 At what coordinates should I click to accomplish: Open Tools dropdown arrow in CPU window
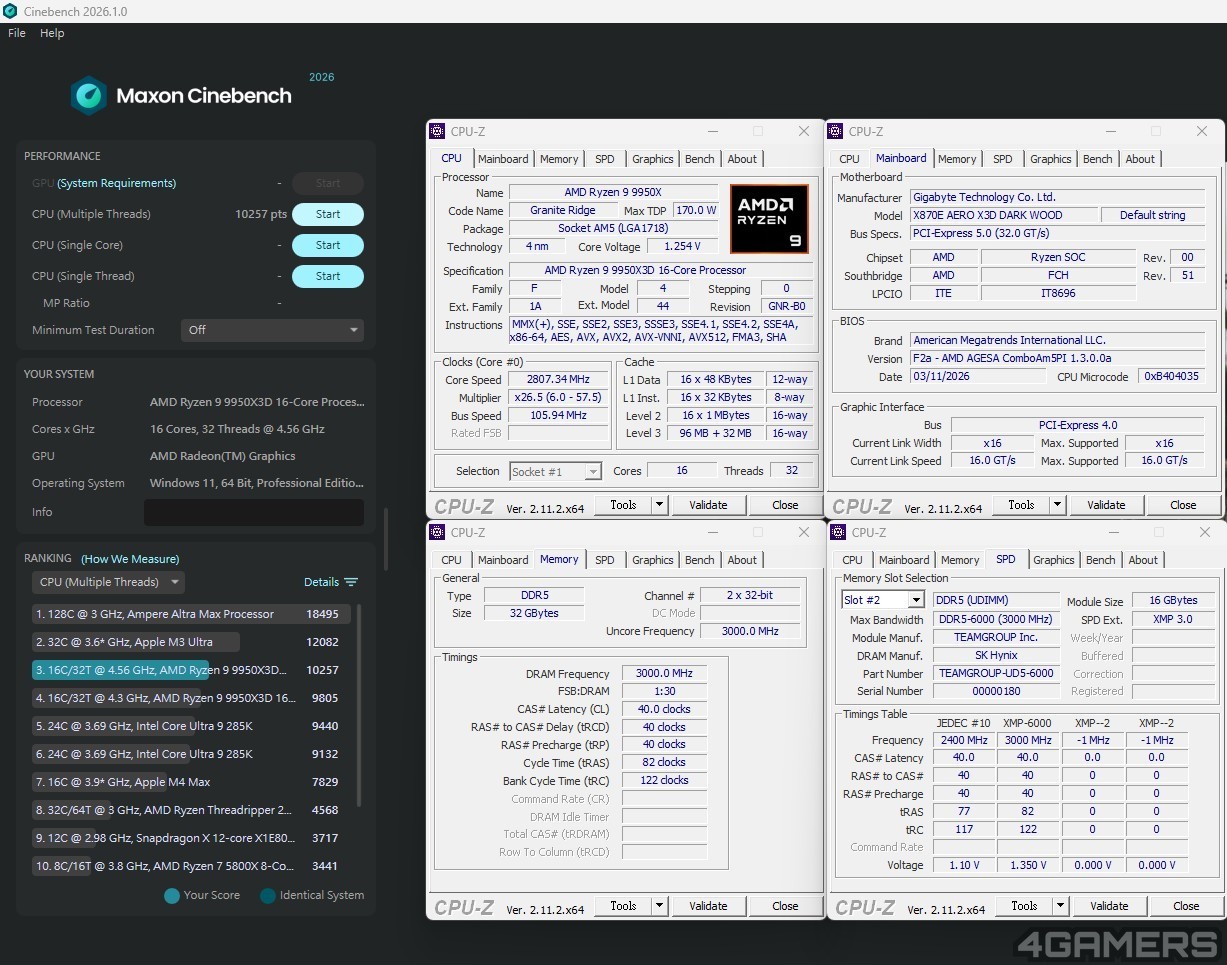[x=659, y=505]
